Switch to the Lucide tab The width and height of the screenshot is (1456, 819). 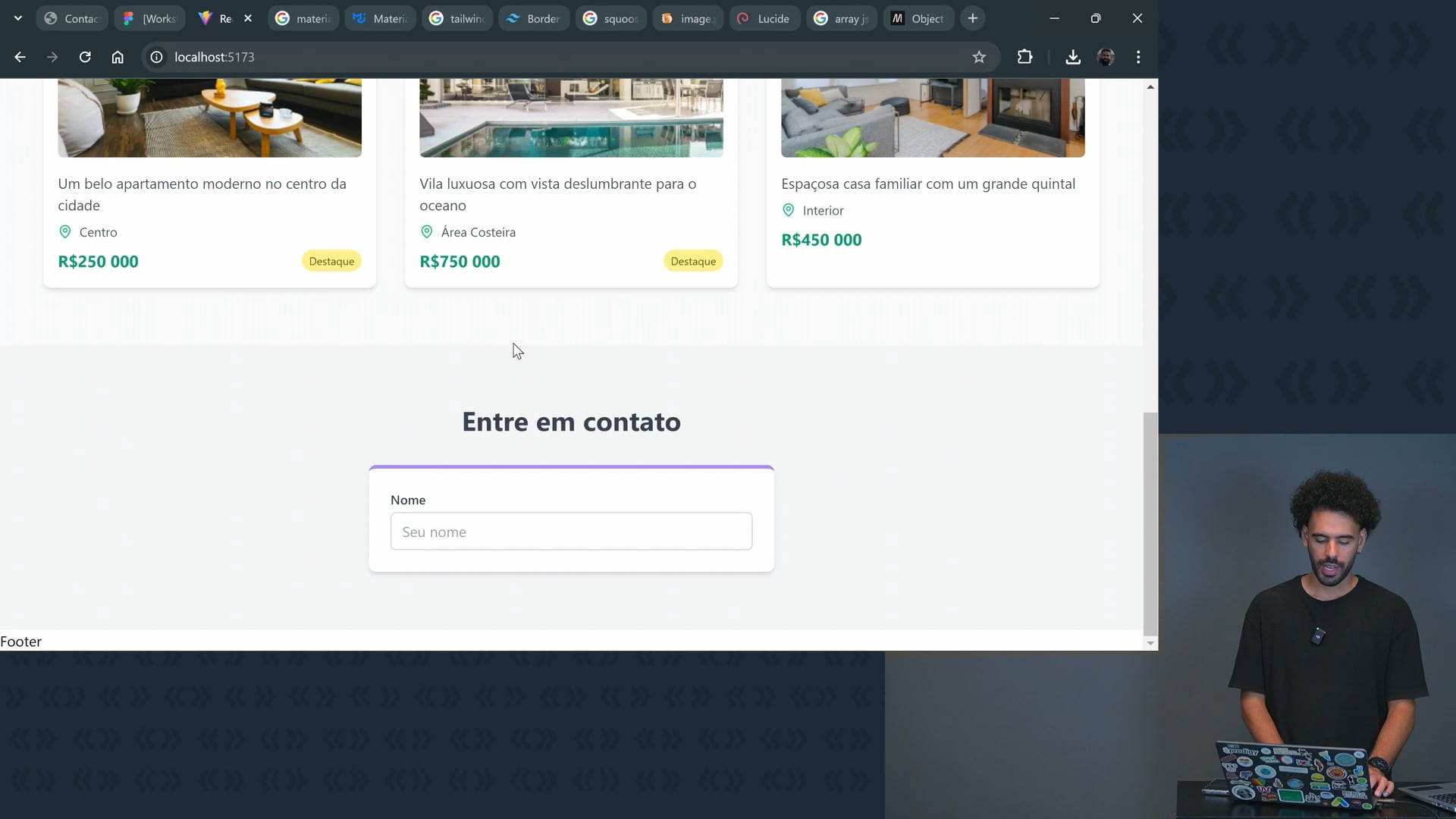[764, 18]
